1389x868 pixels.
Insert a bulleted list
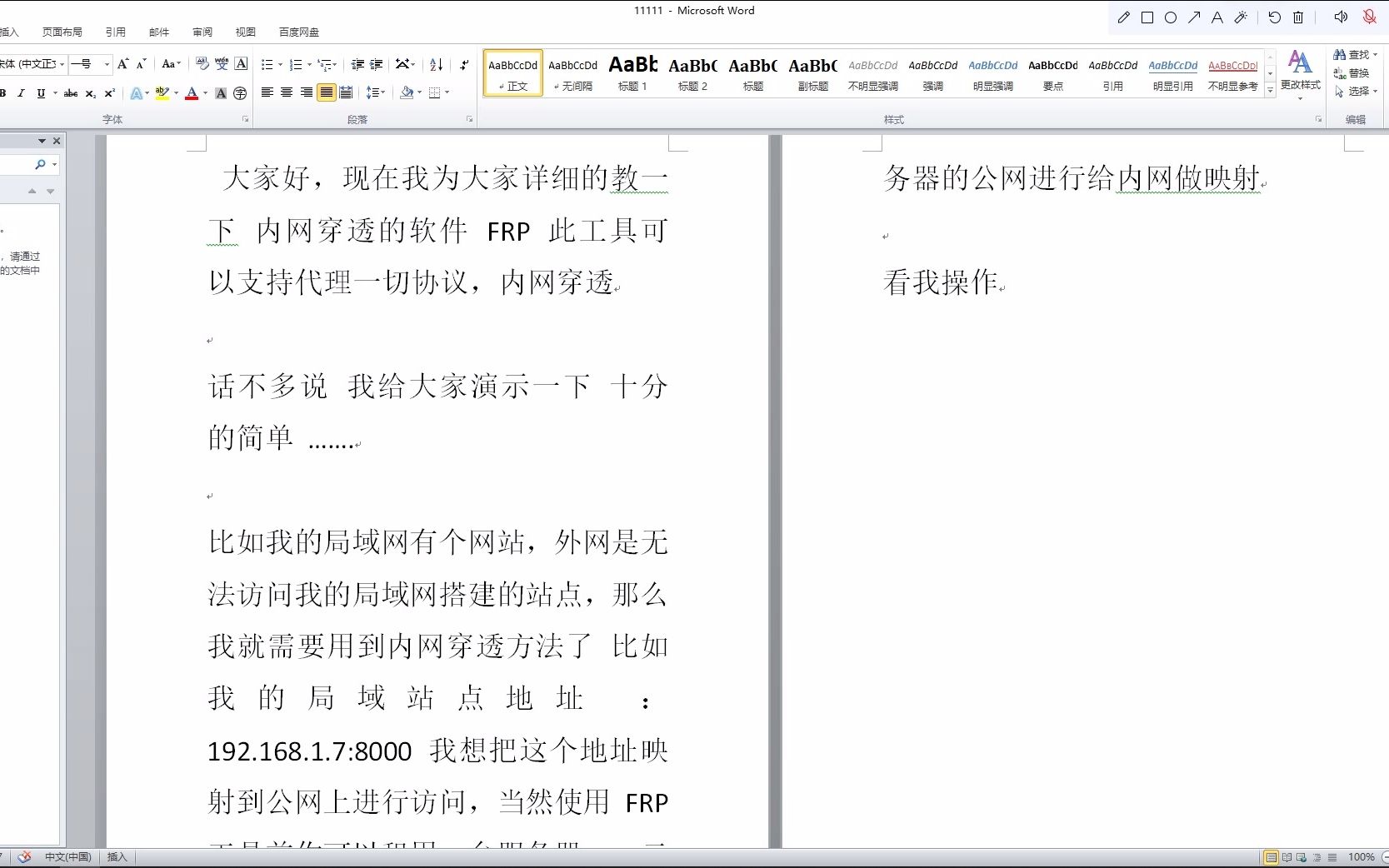click(x=267, y=64)
